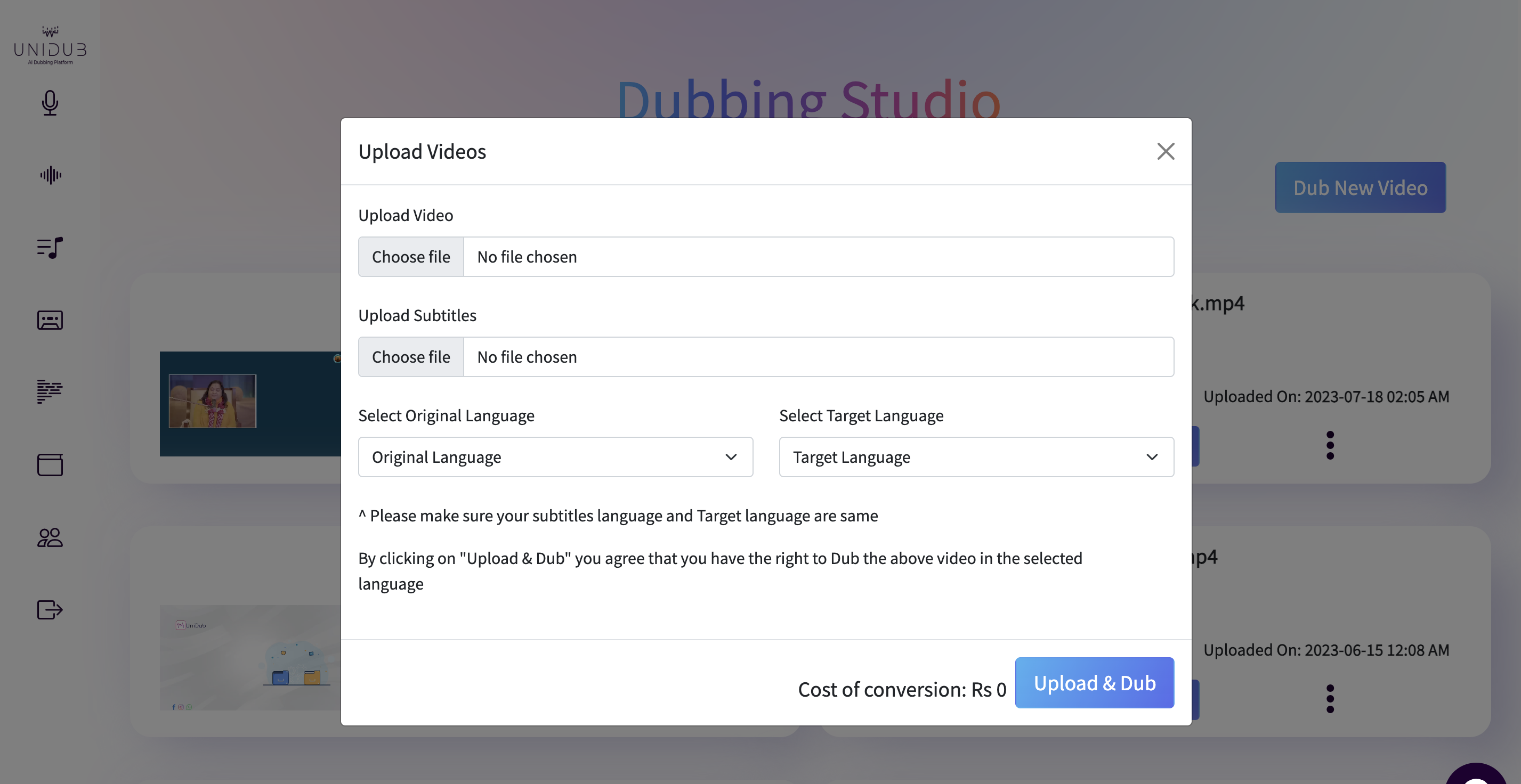Click the Dub New Video button
Screen dimensions: 1521x784
tap(1360, 187)
